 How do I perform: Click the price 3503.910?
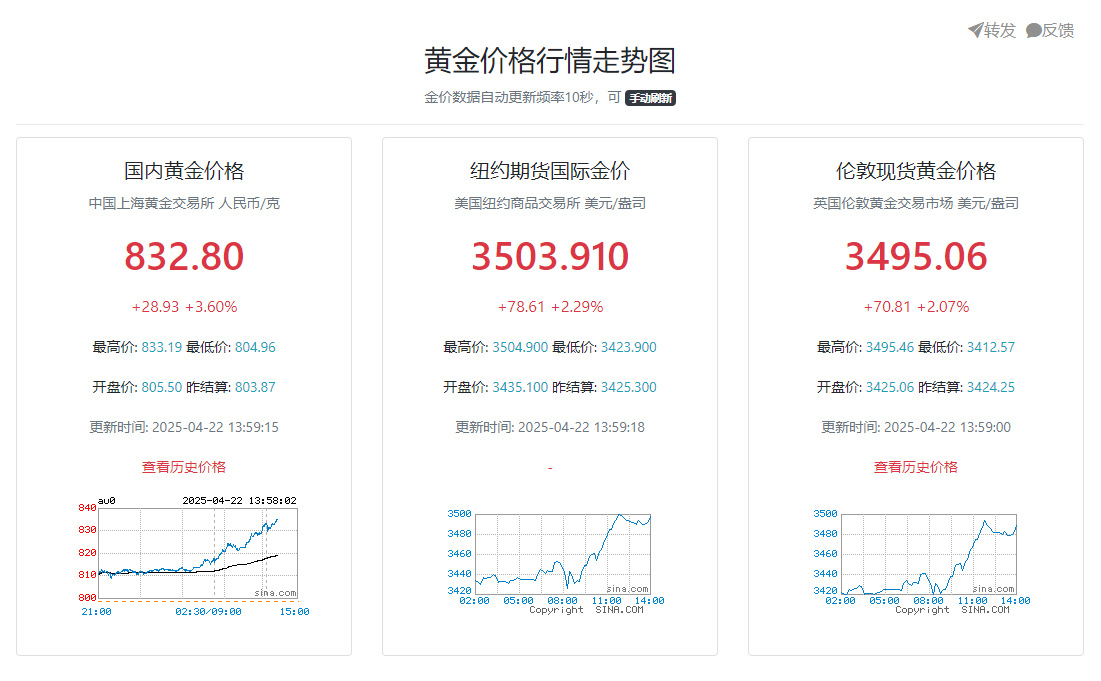550,256
